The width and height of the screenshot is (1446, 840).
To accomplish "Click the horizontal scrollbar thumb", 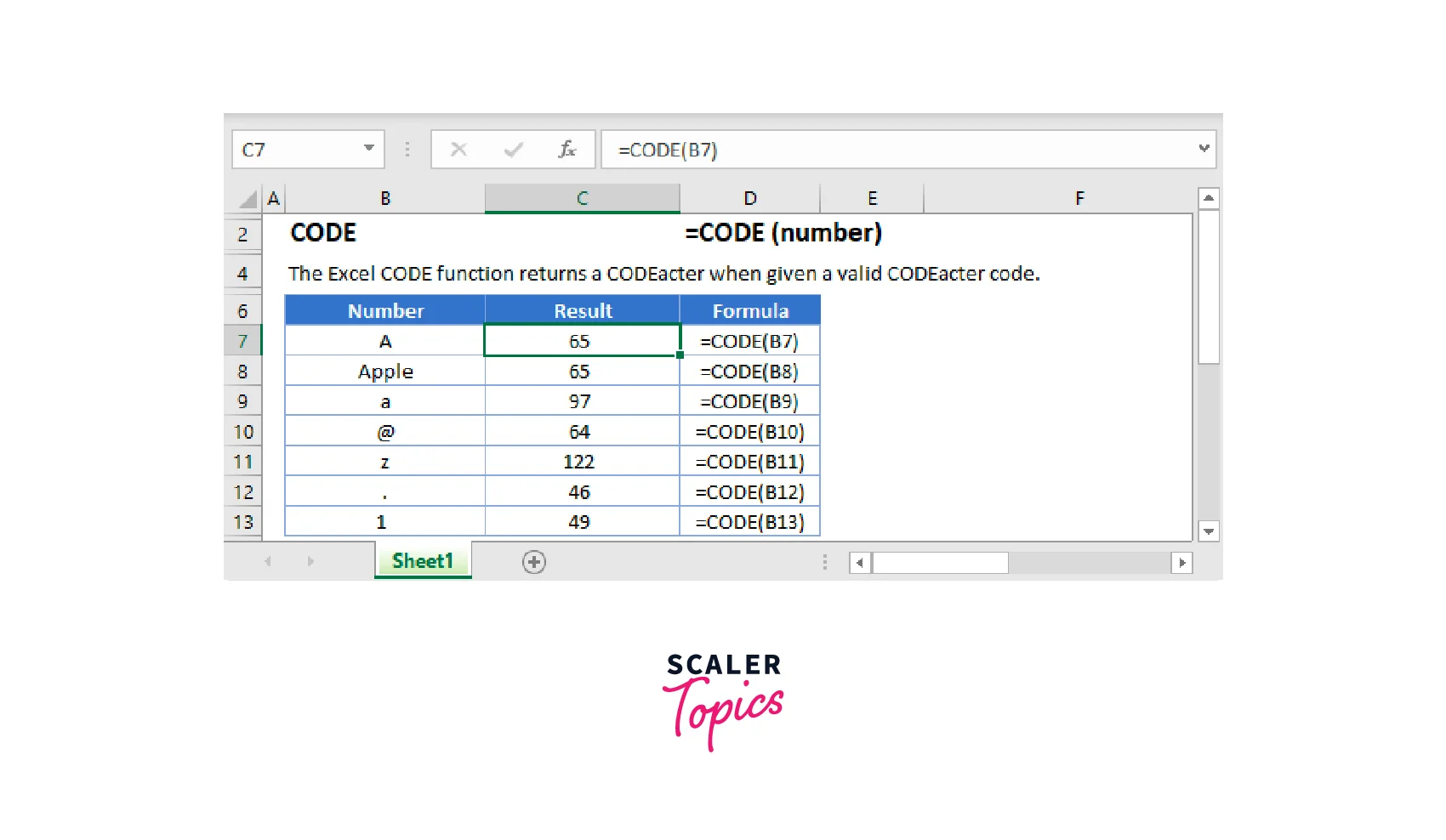I will pyautogui.click(x=940, y=563).
